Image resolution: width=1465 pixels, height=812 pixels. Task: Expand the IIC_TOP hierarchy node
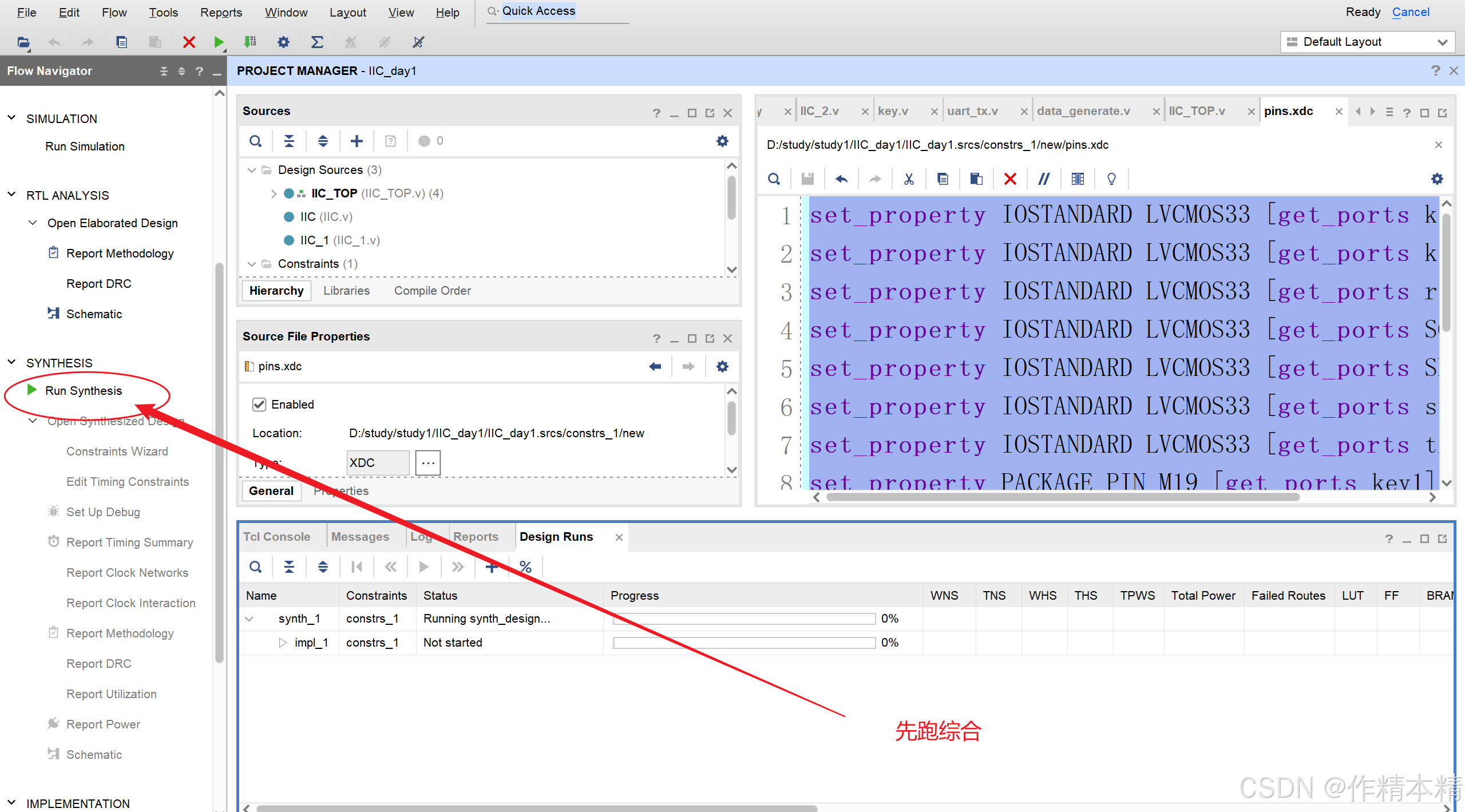coord(274,194)
